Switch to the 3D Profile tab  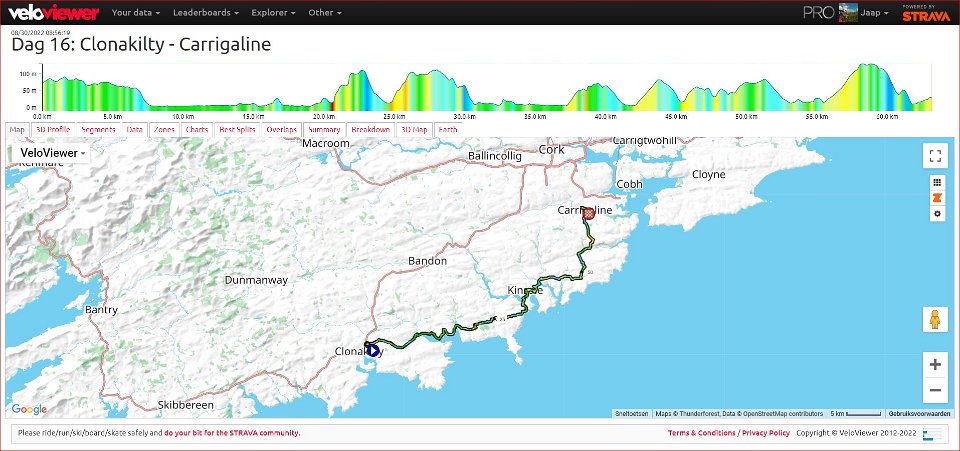click(x=52, y=129)
